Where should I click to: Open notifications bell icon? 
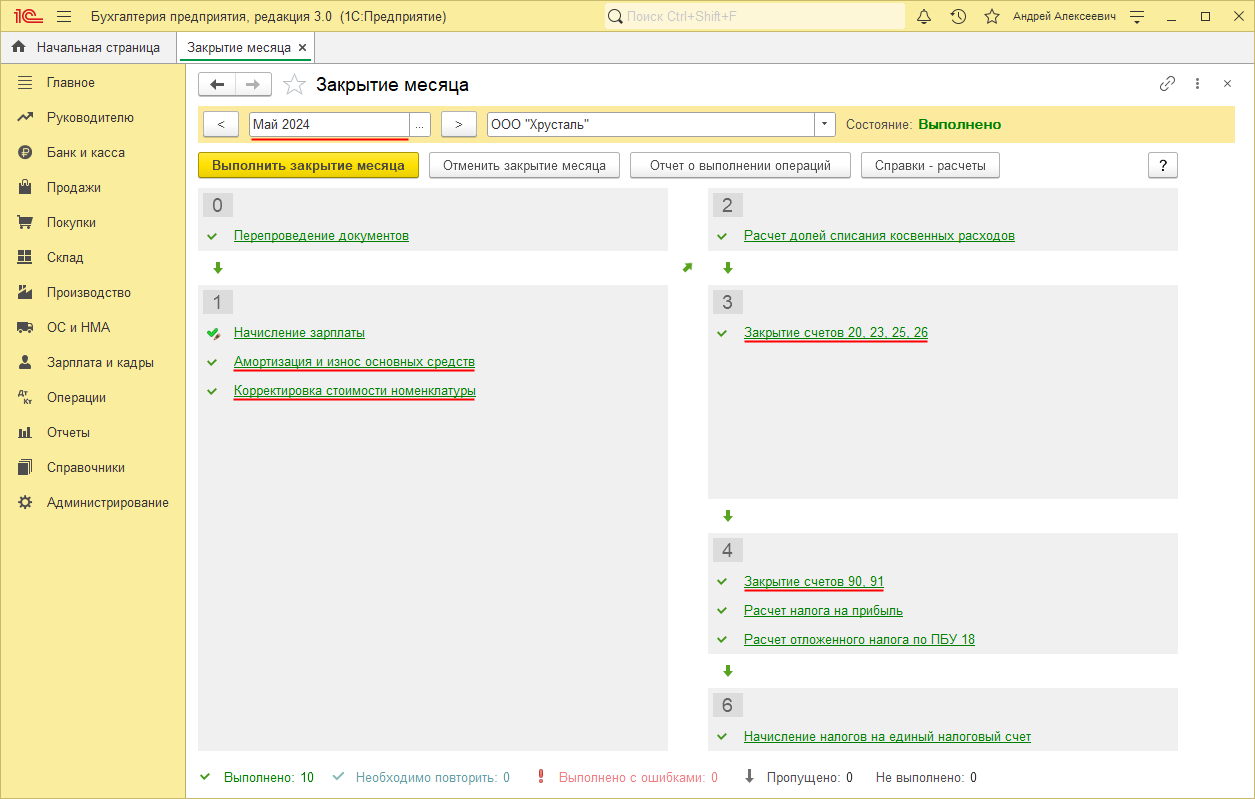(x=924, y=17)
